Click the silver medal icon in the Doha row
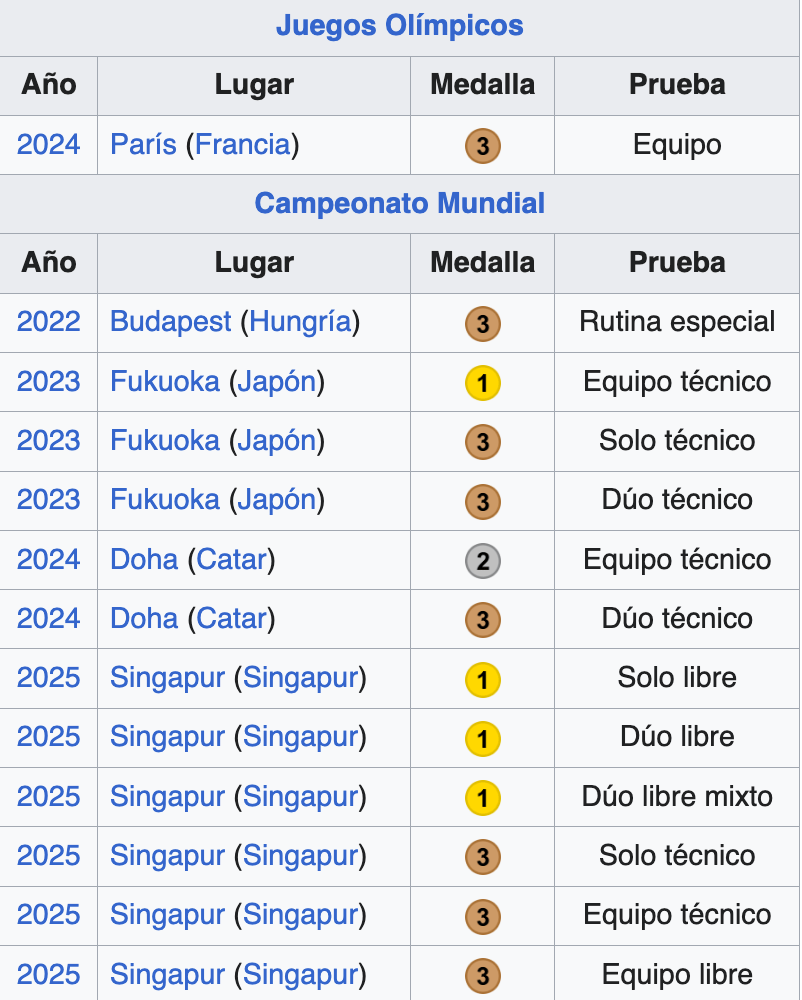The width and height of the screenshot is (802, 1000). 482,561
